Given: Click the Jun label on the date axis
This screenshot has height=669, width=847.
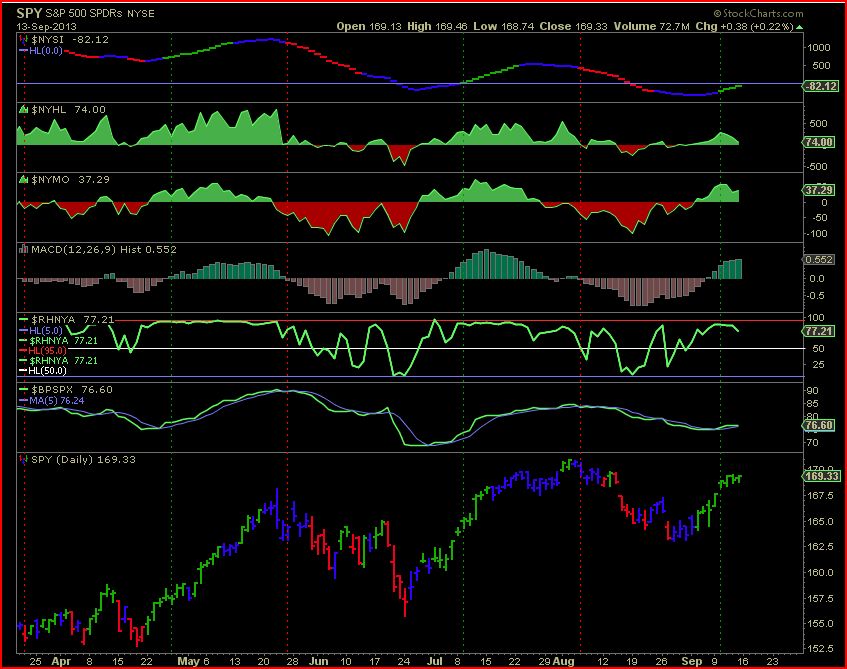Looking at the screenshot, I should click(x=319, y=661).
